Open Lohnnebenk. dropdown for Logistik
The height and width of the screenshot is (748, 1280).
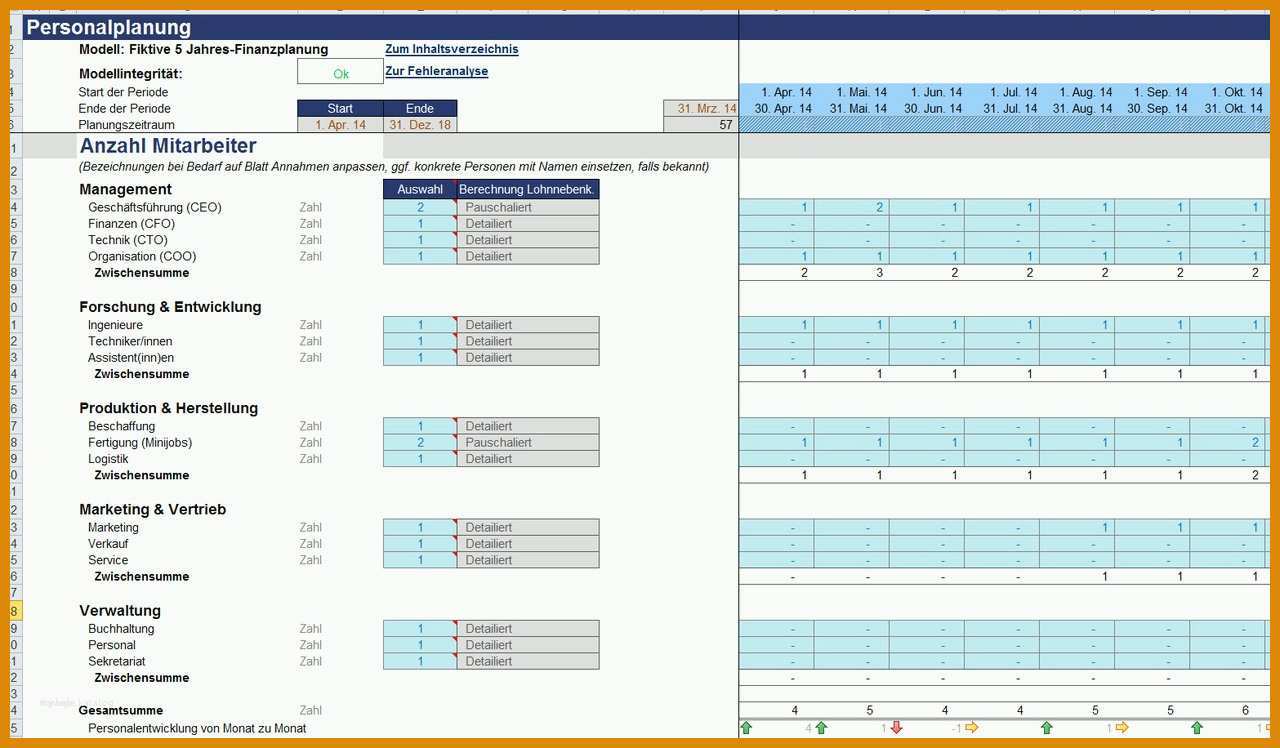coord(528,459)
